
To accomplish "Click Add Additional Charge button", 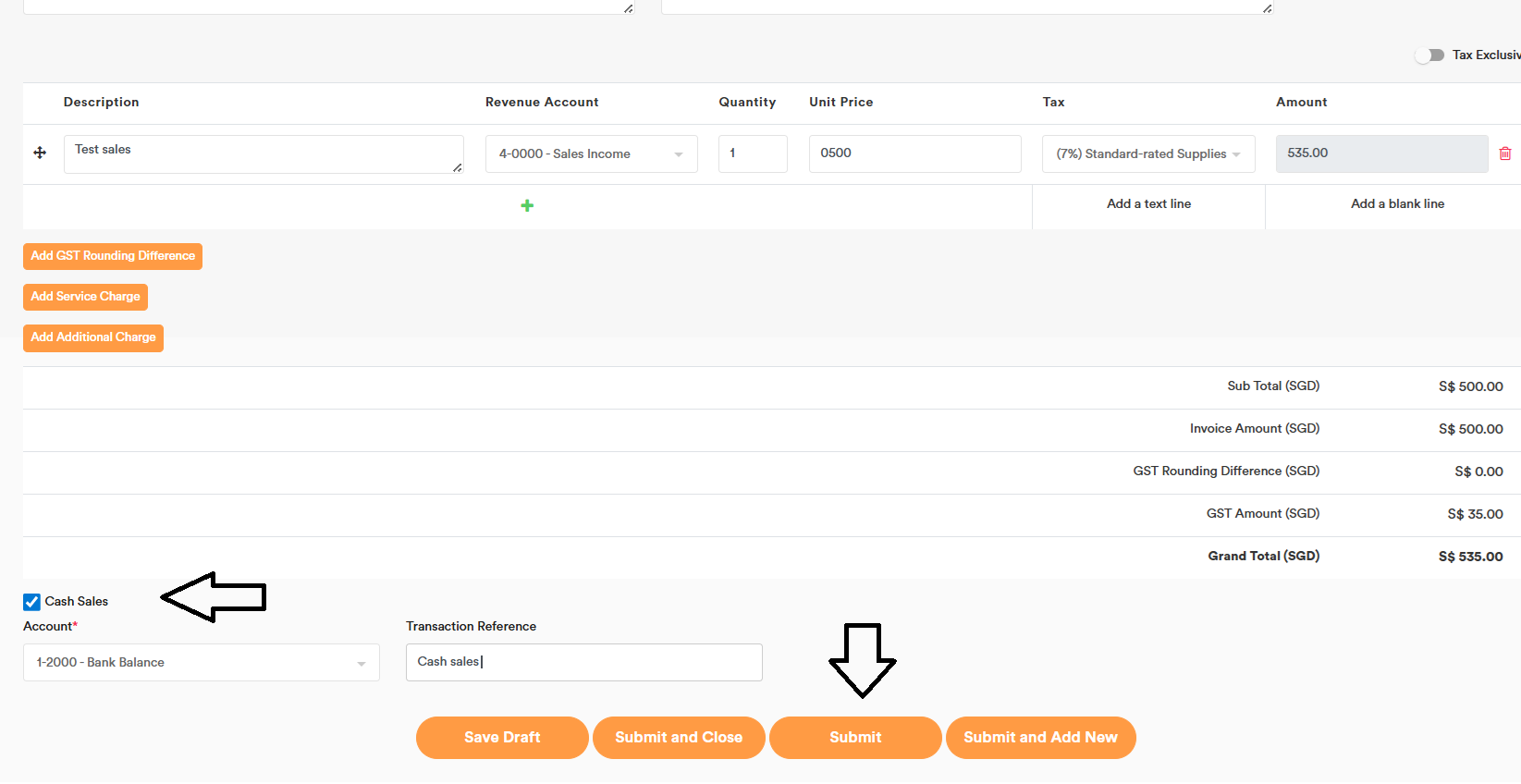I will click(x=93, y=337).
